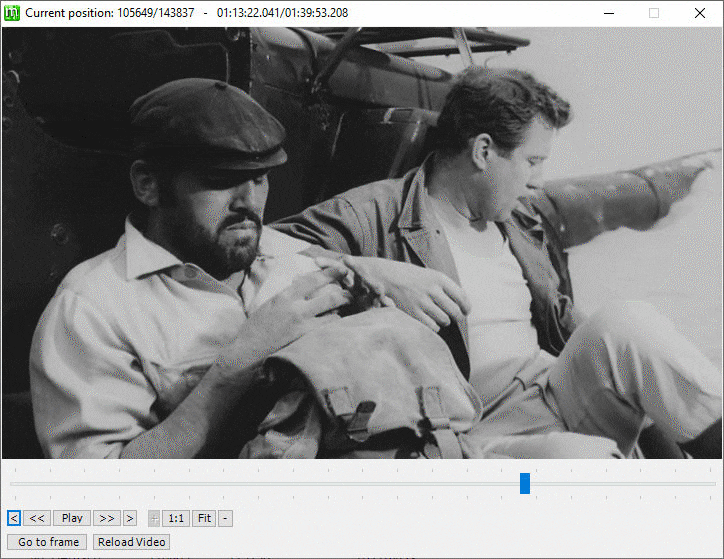Viewport: 724px width, 559px height.
Task: Zoom out with the - button
Action: pos(225,518)
